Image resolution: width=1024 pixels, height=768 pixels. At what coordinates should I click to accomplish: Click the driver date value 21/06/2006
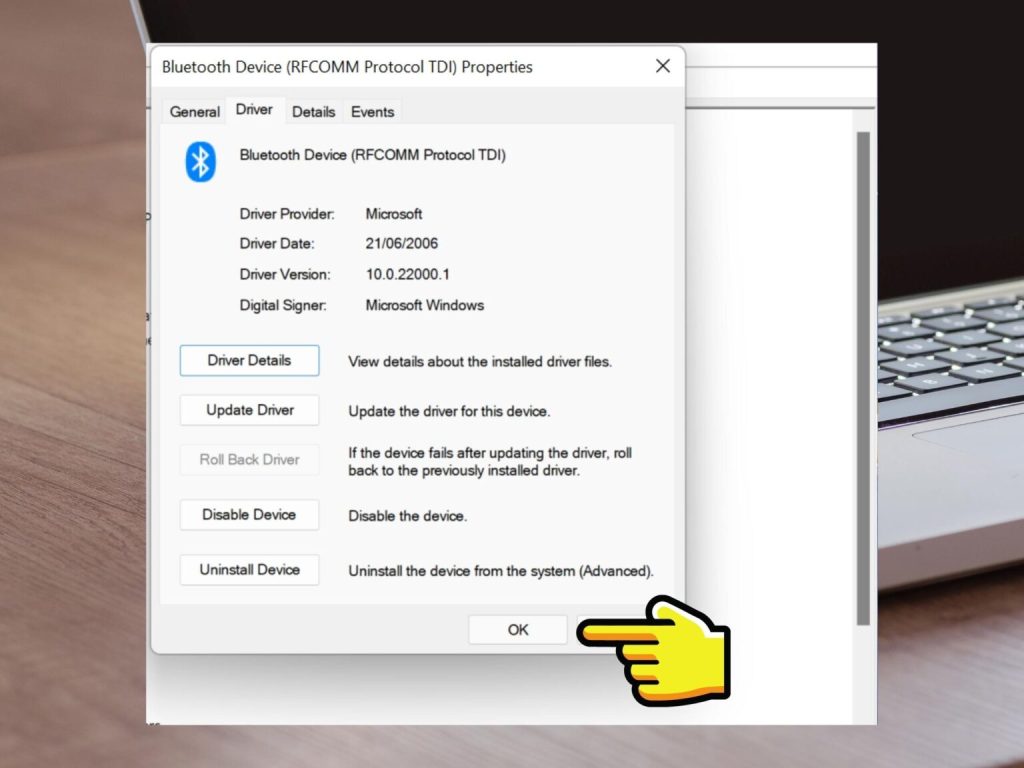[x=402, y=244]
